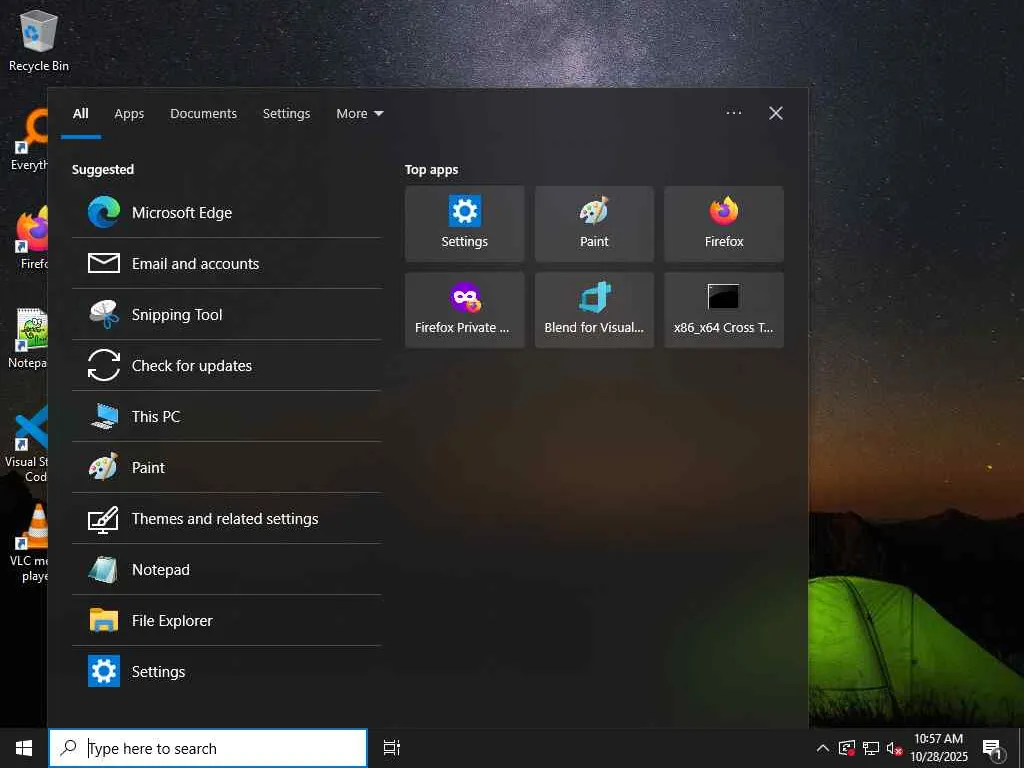Expand the More dropdown filter
Screen dimensions: 1024x768
360,114
